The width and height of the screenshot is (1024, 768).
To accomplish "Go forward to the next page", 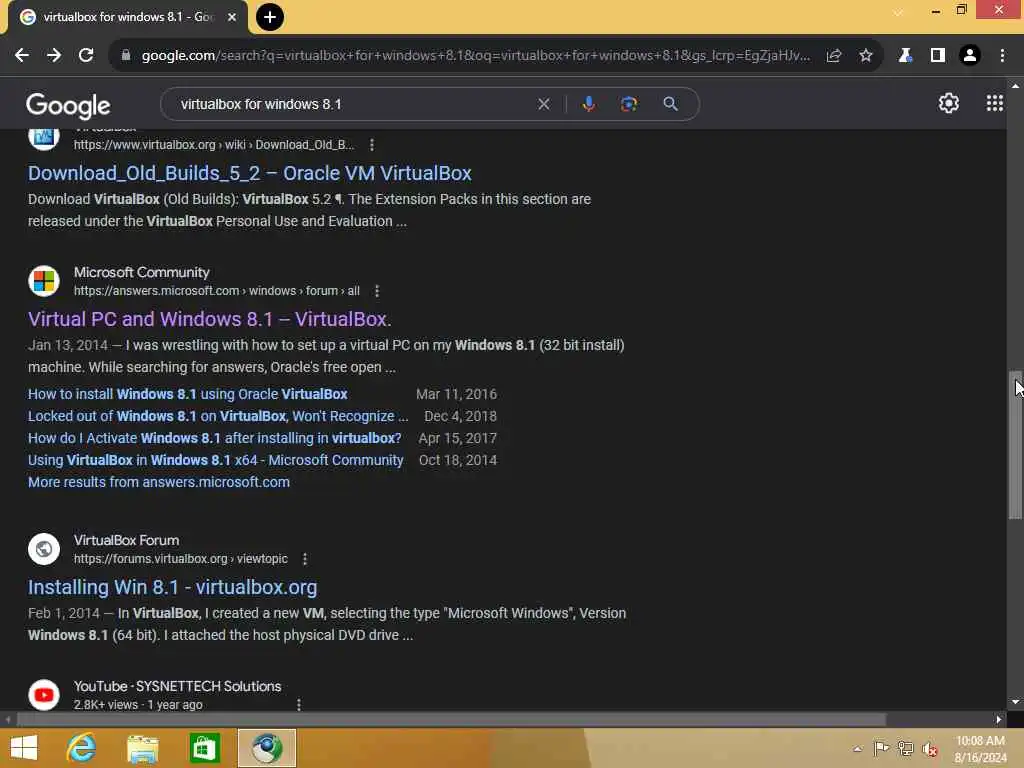I will [x=54, y=56].
